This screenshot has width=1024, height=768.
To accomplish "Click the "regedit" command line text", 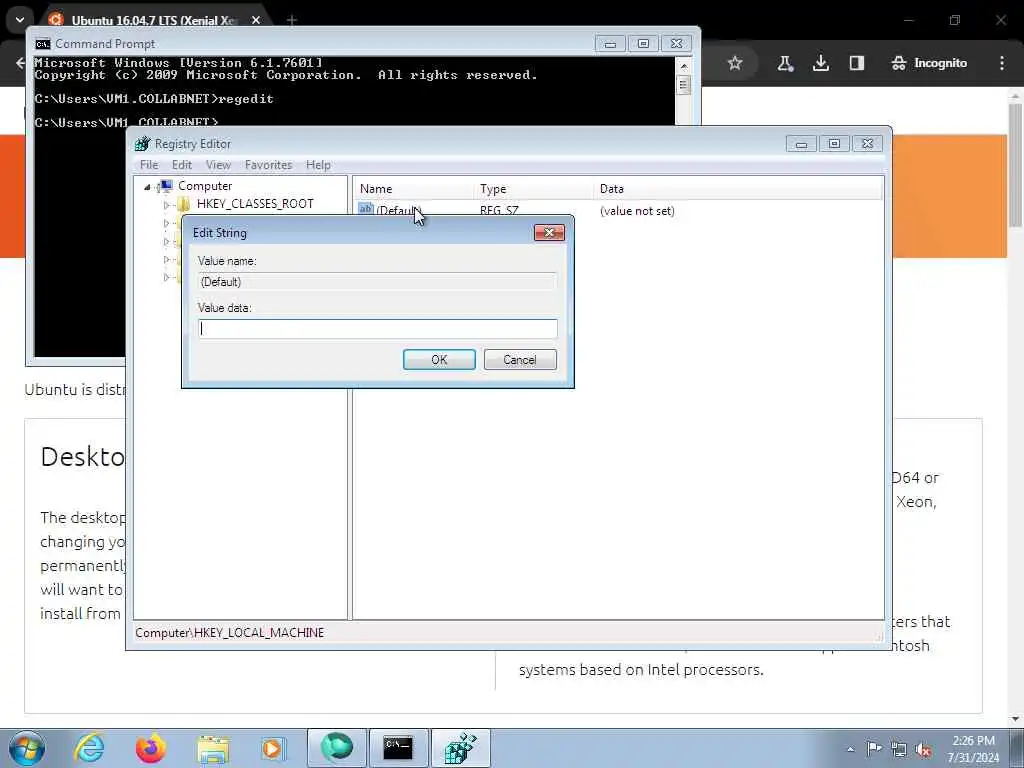I will (x=246, y=99).
